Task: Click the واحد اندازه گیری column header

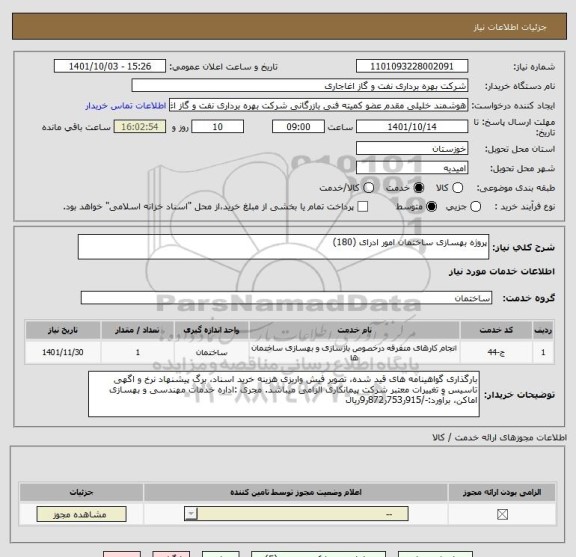Action: pos(211,330)
